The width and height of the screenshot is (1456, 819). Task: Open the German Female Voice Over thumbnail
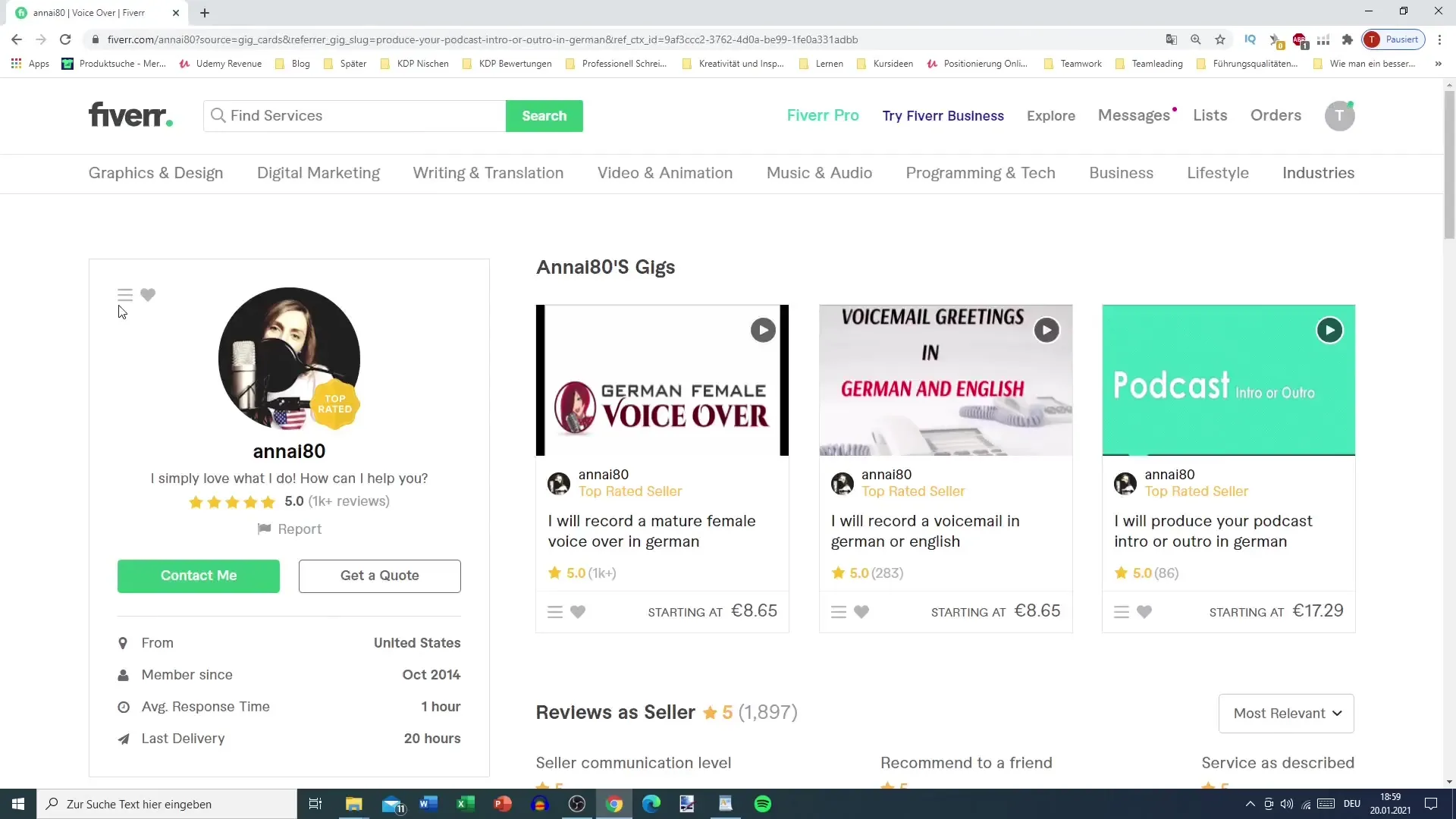click(662, 380)
